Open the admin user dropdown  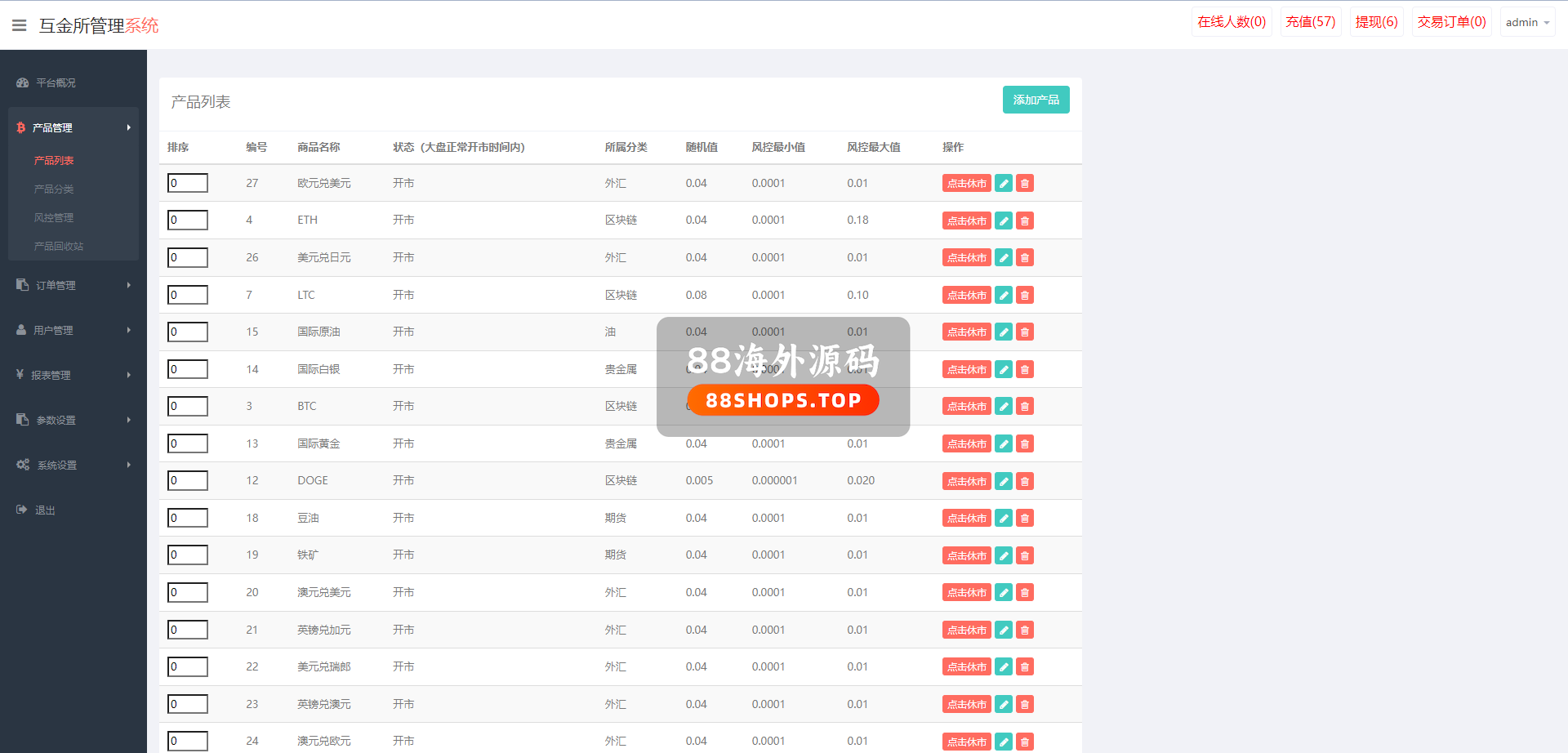[x=1526, y=23]
